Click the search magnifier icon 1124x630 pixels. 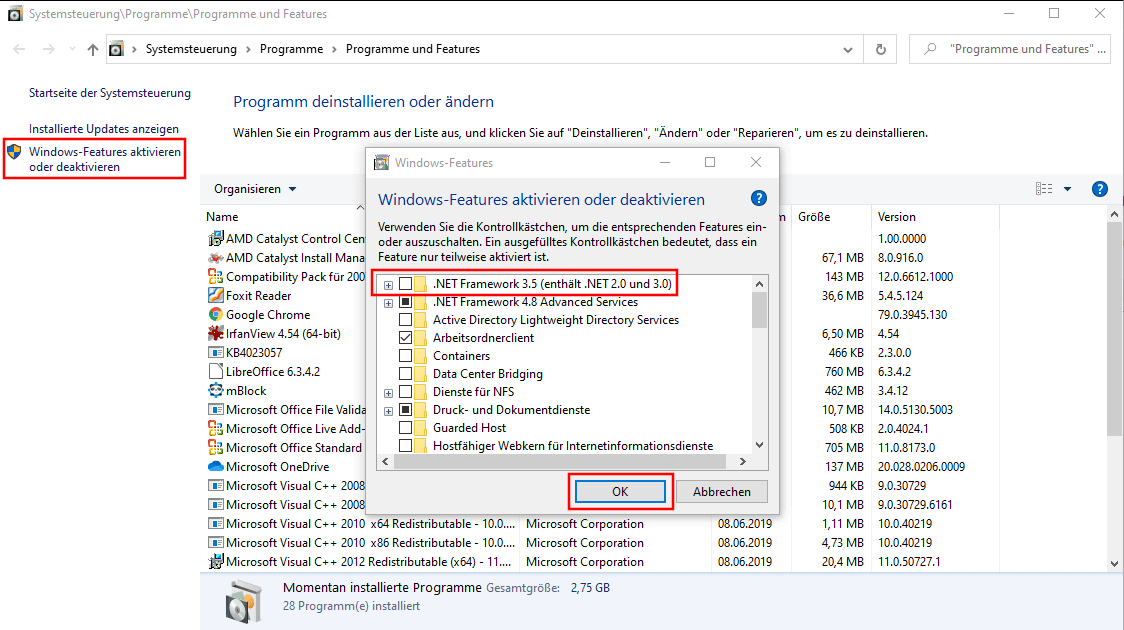tap(930, 49)
